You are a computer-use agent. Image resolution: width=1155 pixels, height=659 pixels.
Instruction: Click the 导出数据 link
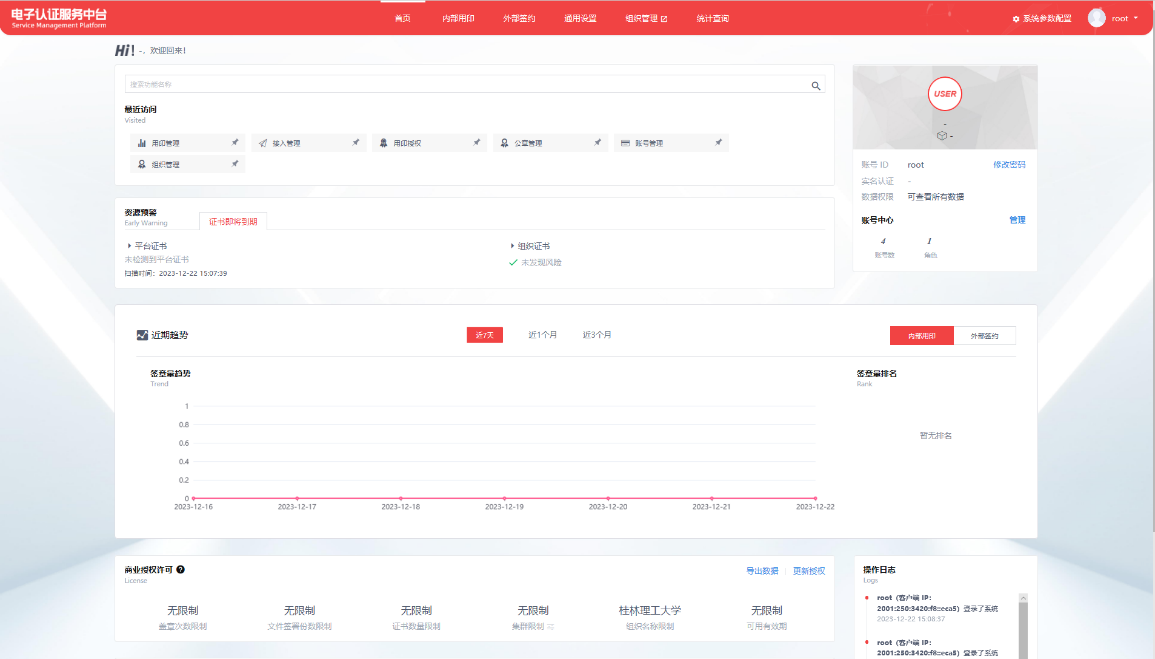[x=762, y=571]
